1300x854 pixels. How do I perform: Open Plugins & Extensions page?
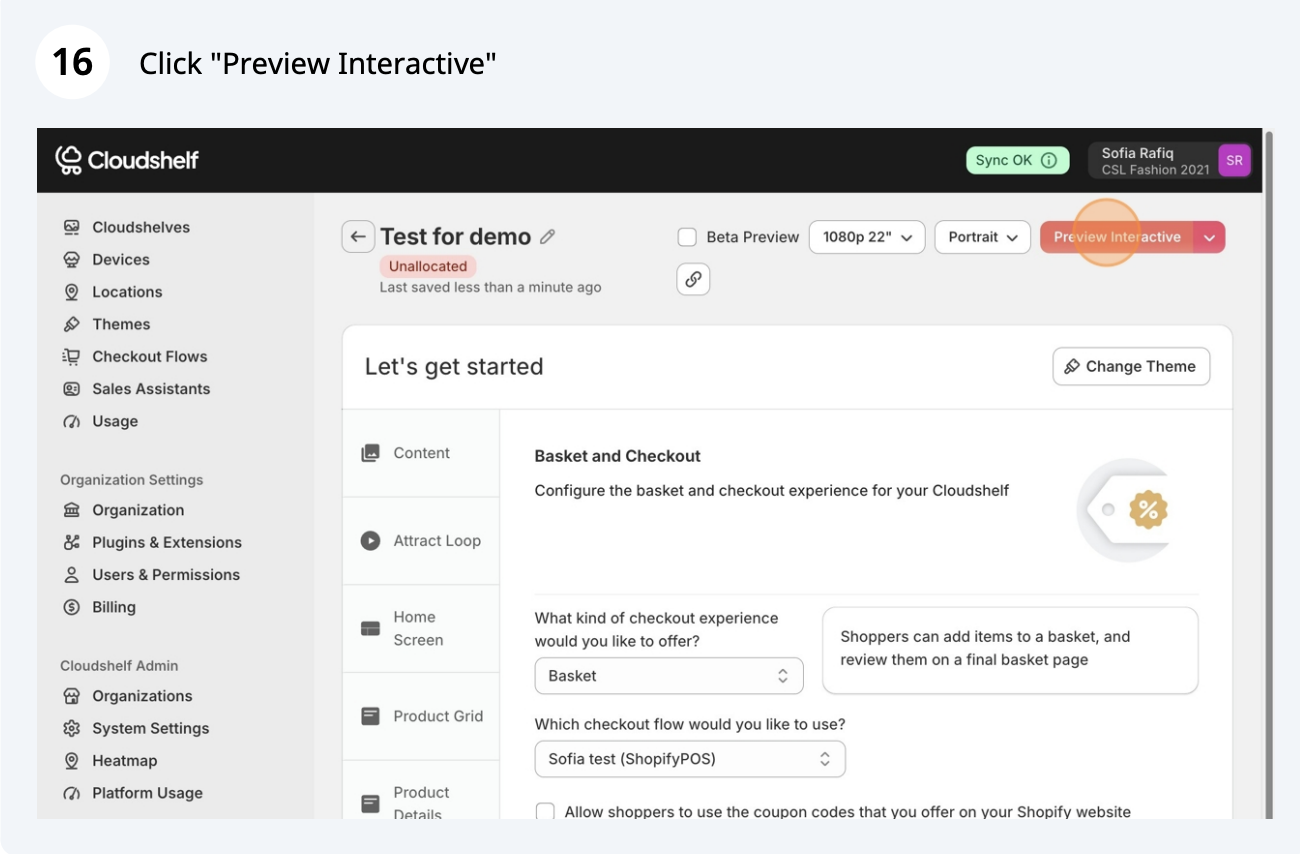click(167, 542)
